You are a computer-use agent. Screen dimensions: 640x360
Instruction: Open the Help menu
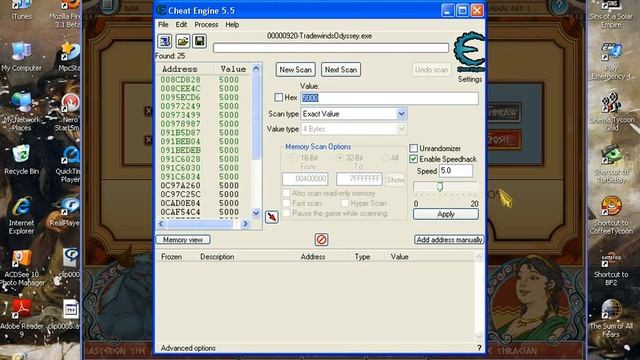point(232,24)
